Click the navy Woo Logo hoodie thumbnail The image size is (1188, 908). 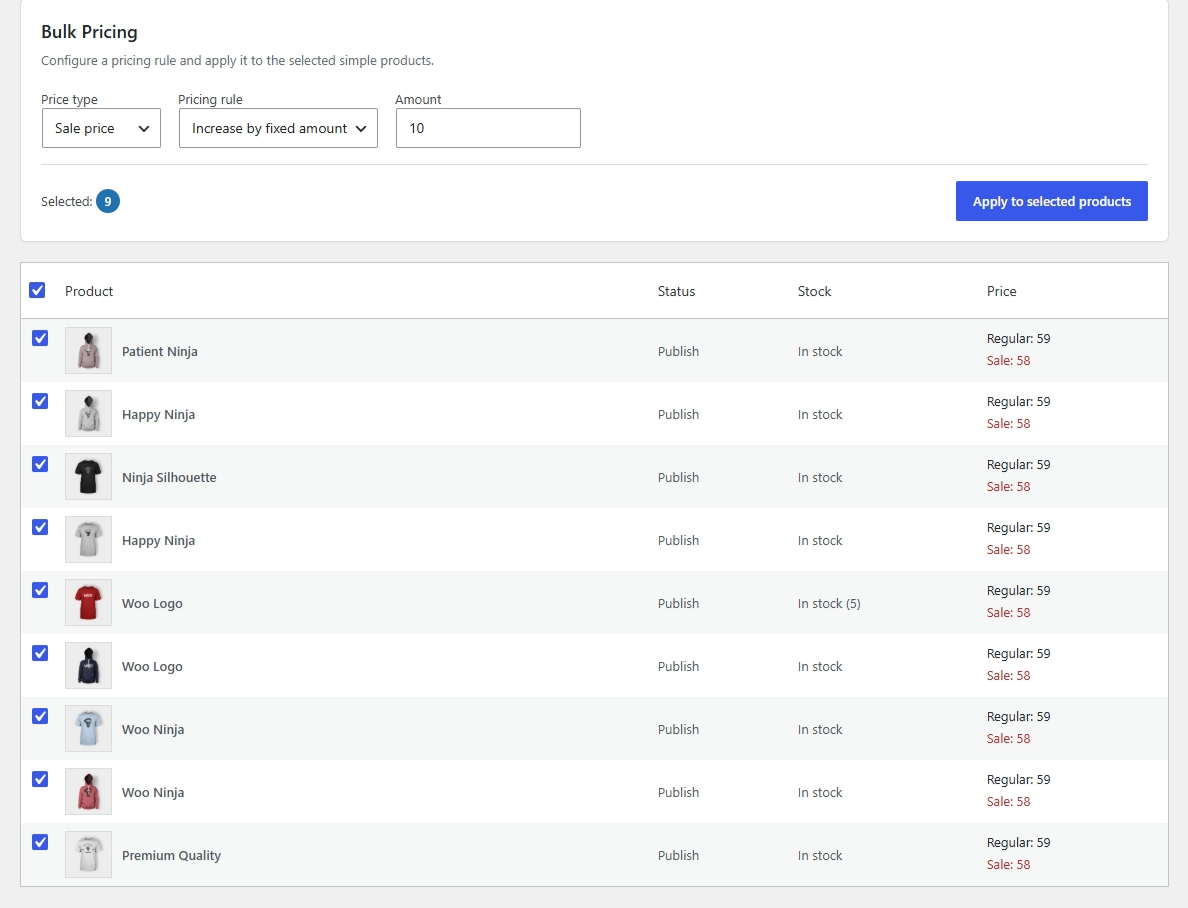pos(89,665)
